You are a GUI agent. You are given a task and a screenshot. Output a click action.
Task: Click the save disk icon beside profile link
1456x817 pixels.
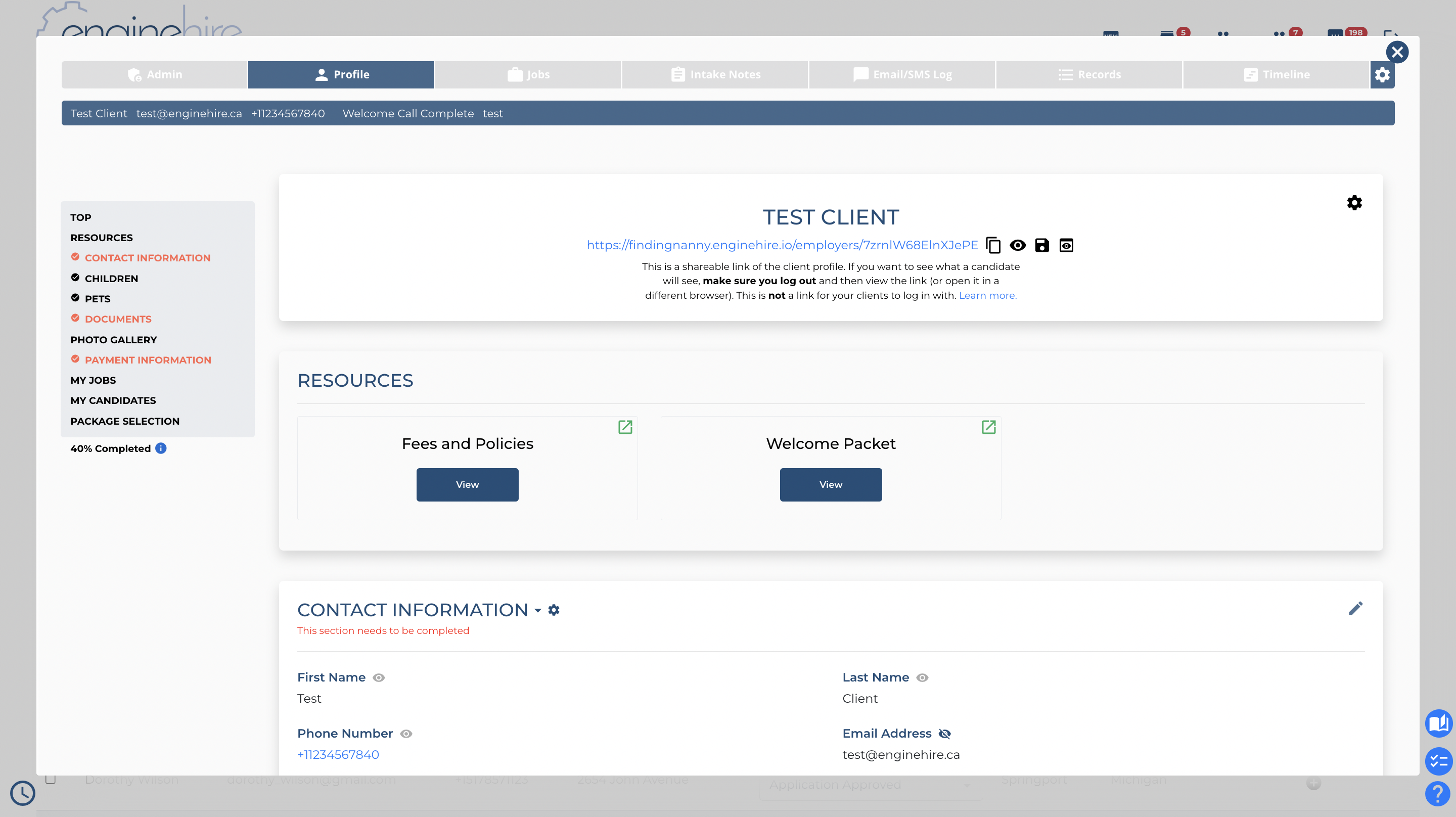point(1041,245)
